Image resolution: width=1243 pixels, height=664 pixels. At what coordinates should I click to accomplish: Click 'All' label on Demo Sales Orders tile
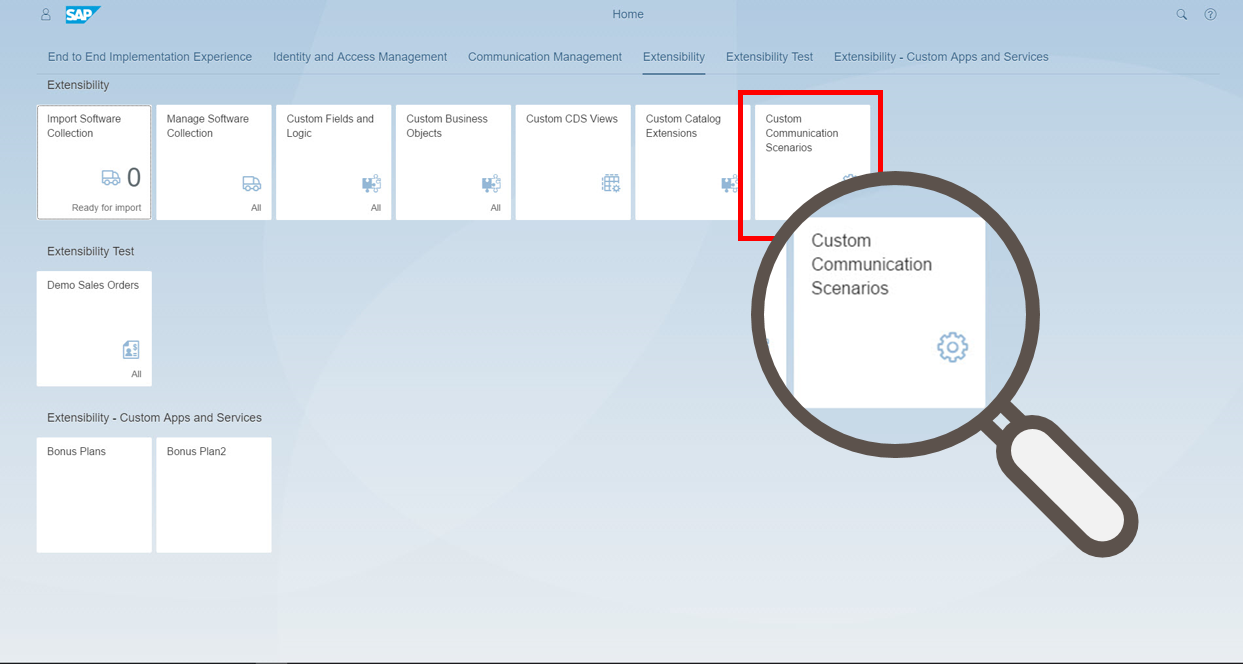[x=136, y=374]
